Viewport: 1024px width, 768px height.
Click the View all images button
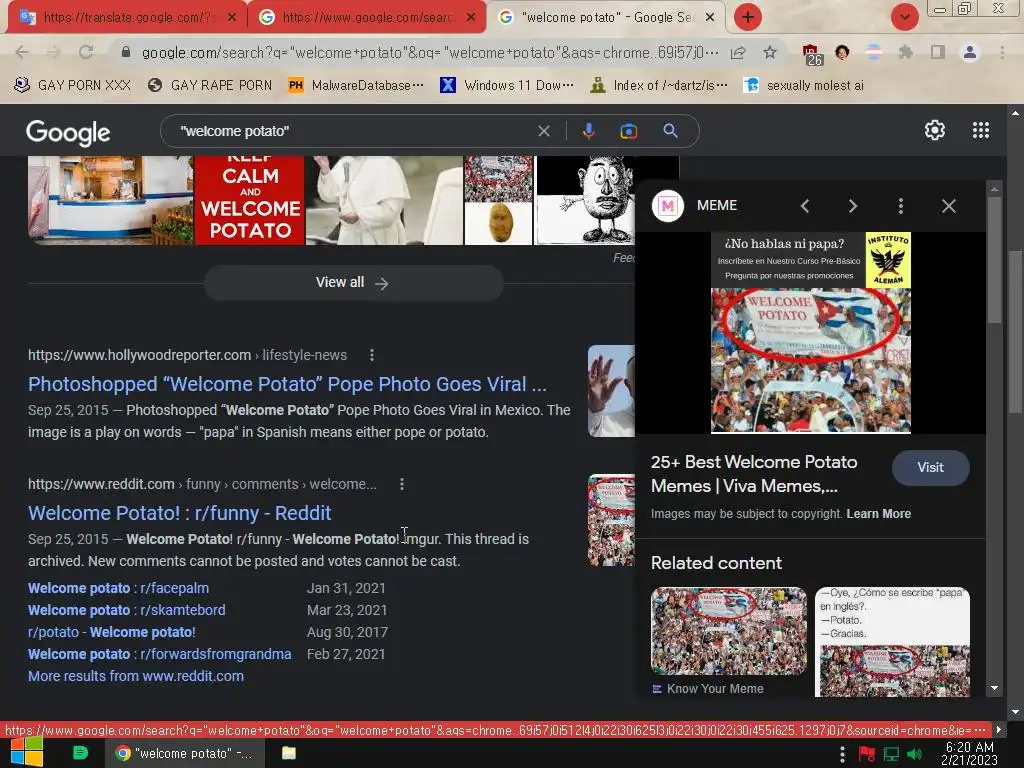click(x=353, y=283)
